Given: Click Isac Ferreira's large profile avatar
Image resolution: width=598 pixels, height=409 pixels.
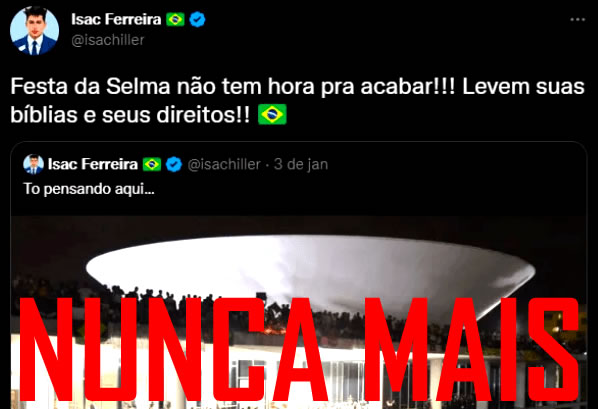Looking at the screenshot, I should click(x=34, y=31).
